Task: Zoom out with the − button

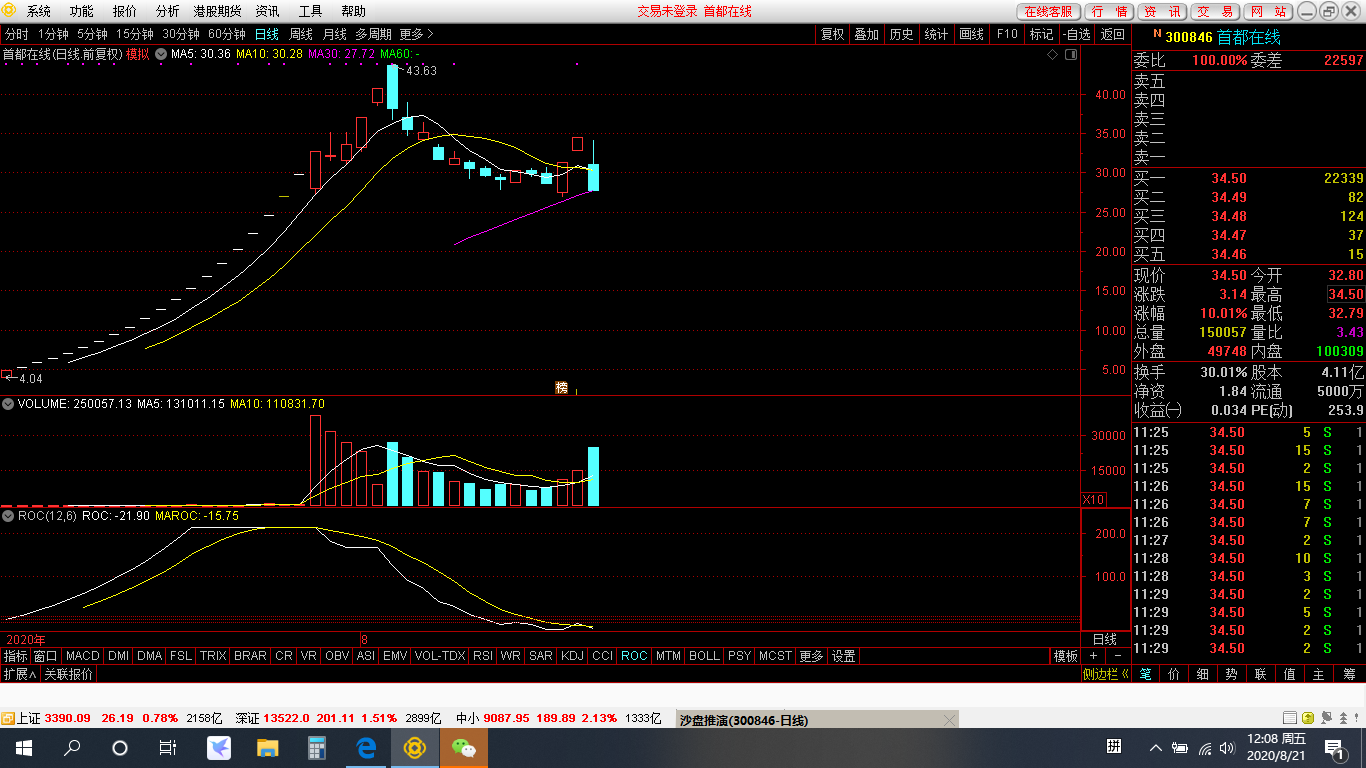Action: tap(1117, 656)
